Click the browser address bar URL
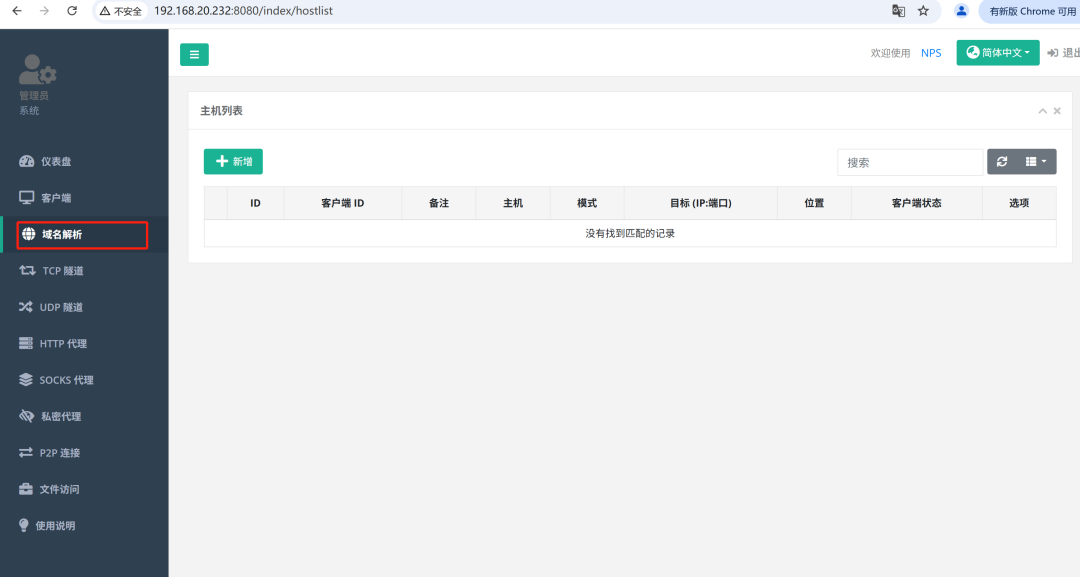Image resolution: width=1080 pixels, height=577 pixels. (x=243, y=11)
